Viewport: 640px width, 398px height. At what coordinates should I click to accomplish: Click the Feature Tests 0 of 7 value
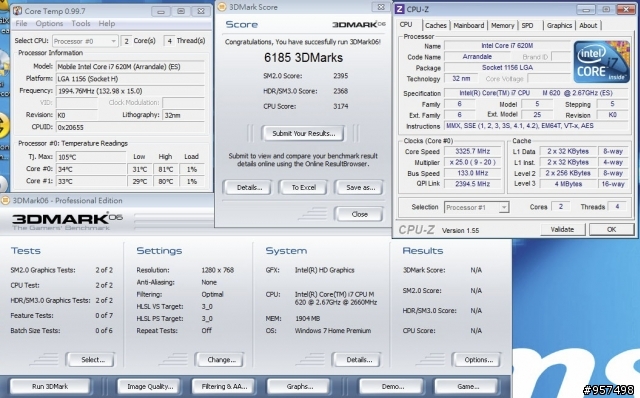(104, 316)
